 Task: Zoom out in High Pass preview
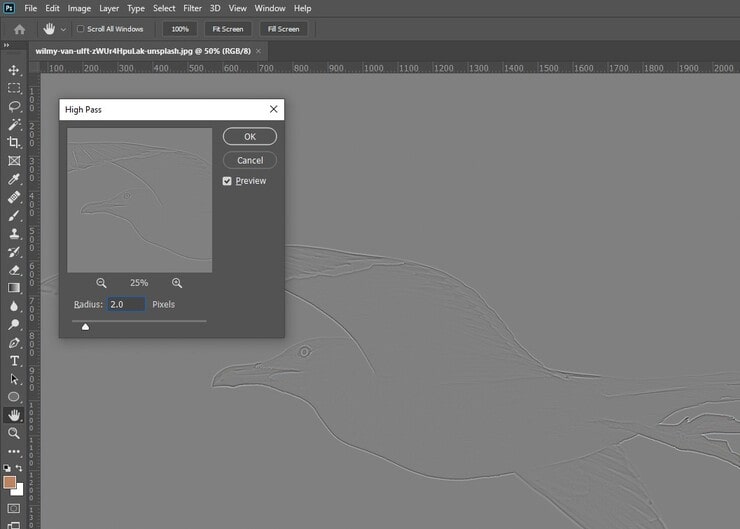point(101,283)
